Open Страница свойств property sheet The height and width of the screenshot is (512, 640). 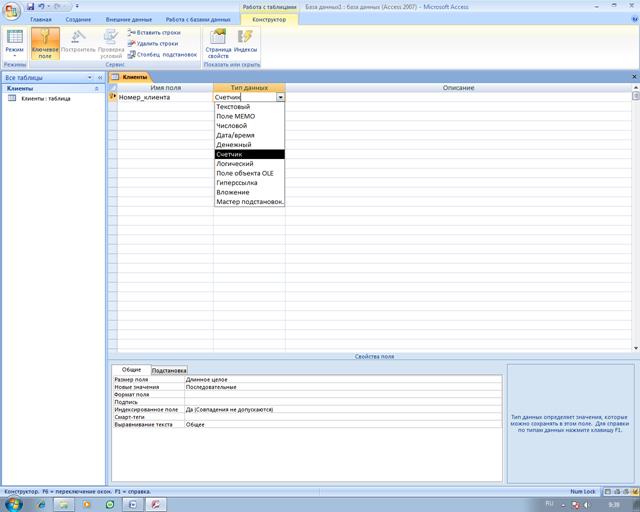217,45
